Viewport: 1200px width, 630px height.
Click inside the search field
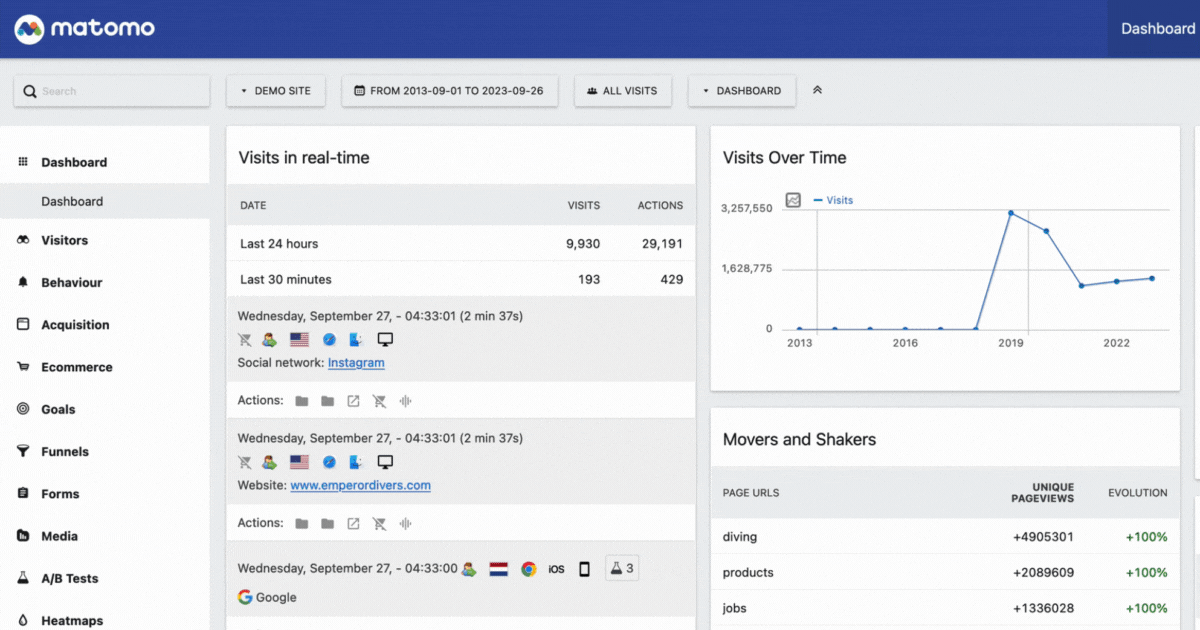111,91
